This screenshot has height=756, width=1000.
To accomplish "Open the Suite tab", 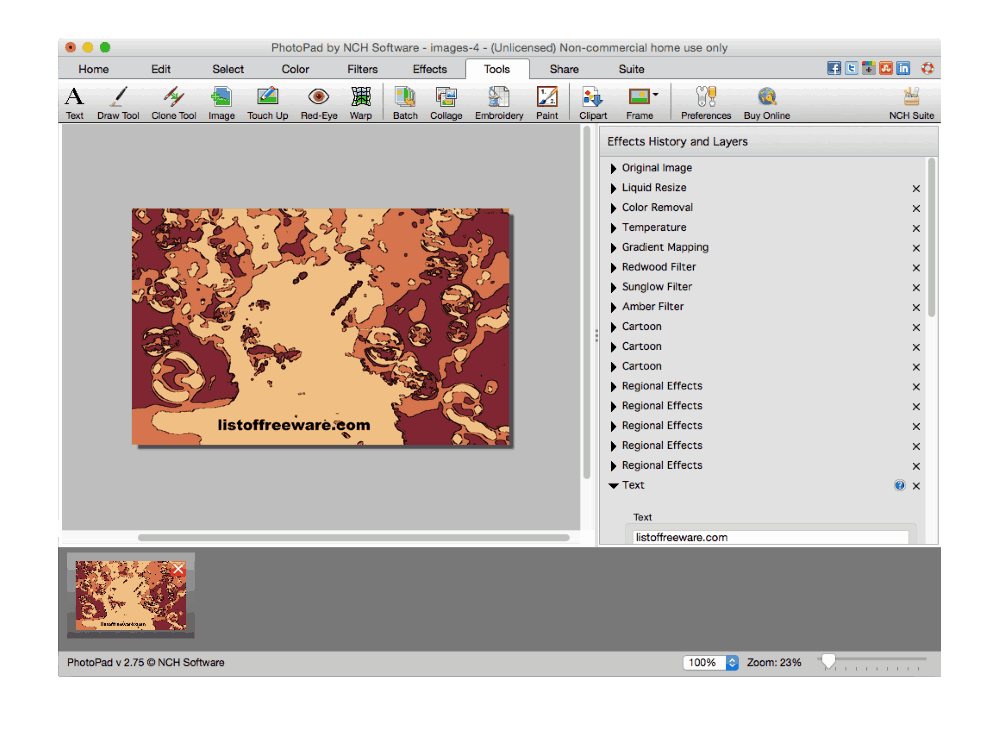I will tap(631, 69).
